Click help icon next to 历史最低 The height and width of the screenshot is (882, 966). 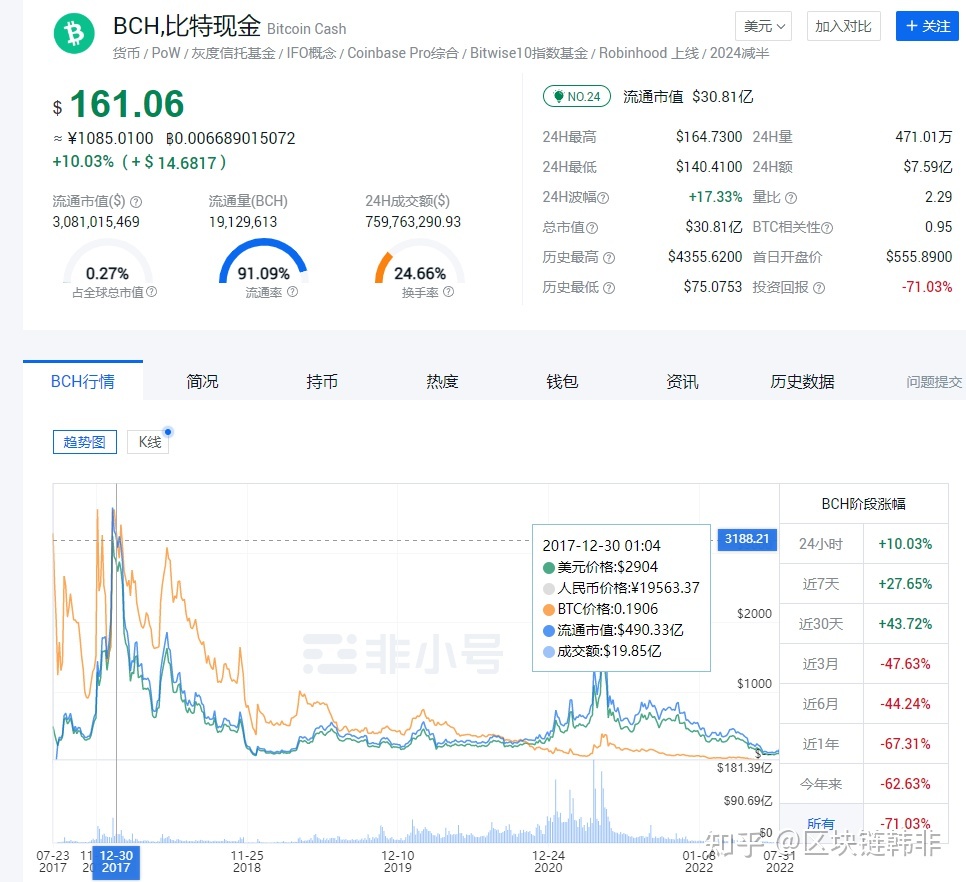coord(609,288)
